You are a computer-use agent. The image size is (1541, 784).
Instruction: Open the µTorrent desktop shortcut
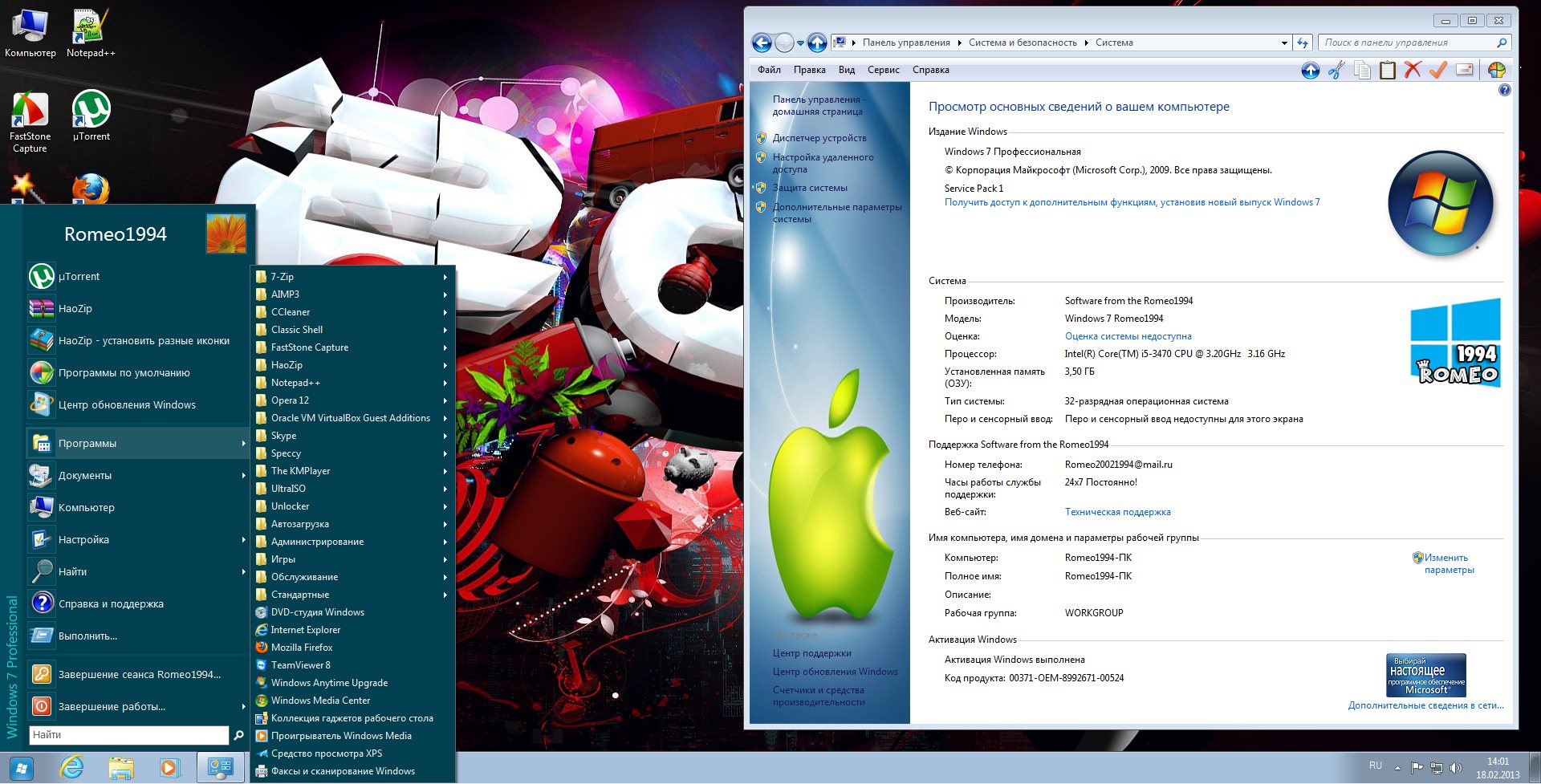click(91, 116)
